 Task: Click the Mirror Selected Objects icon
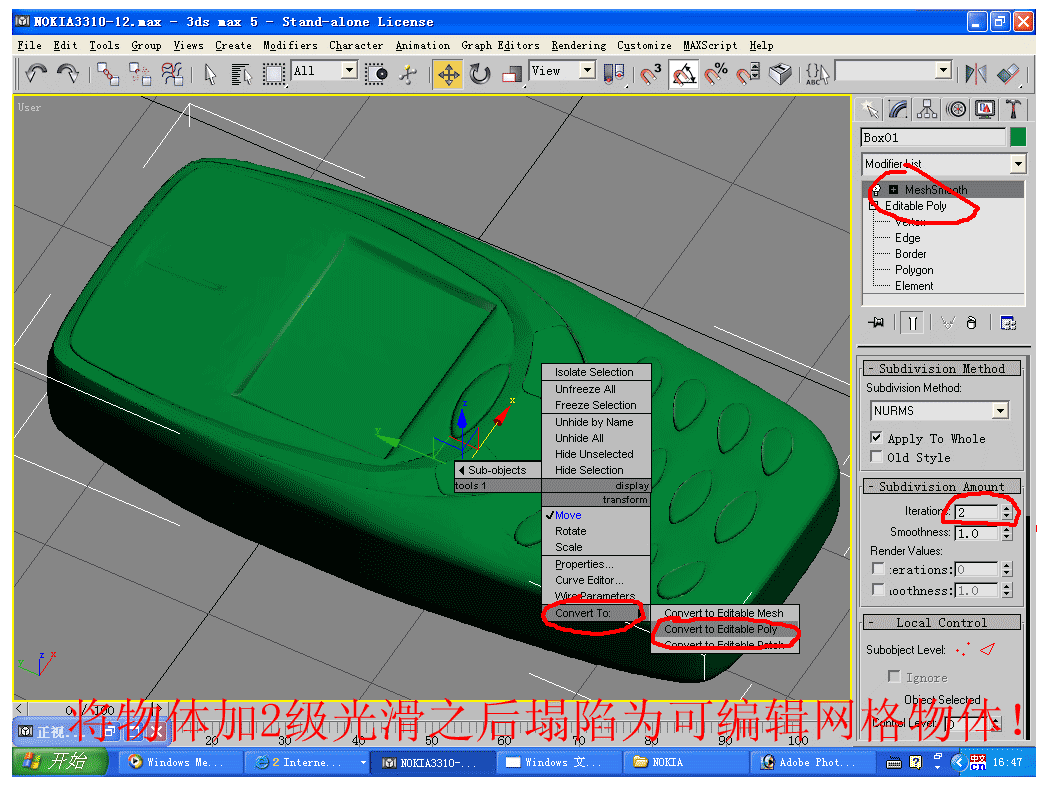(x=974, y=74)
